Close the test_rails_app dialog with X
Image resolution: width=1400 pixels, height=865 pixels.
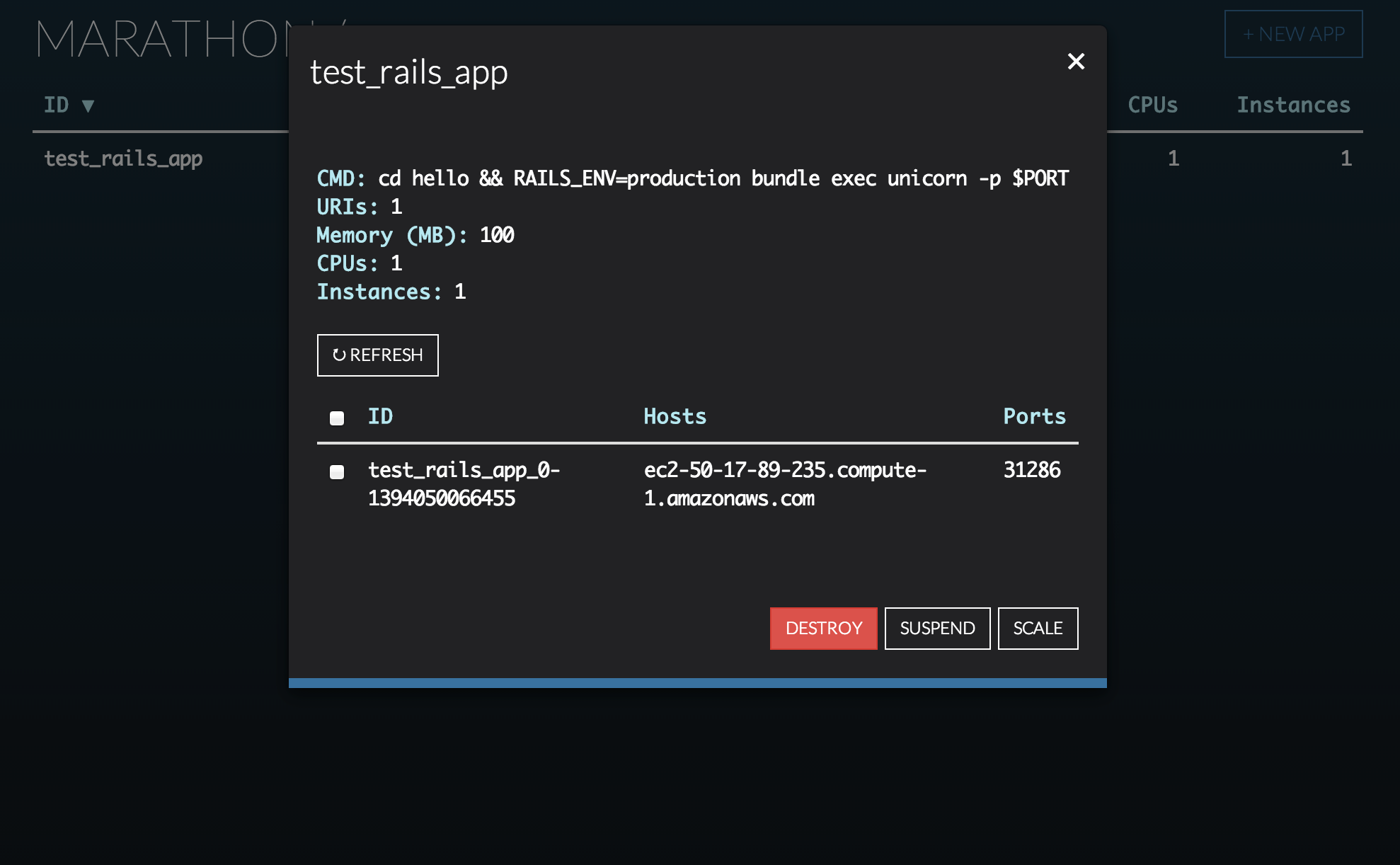click(x=1076, y=62)
